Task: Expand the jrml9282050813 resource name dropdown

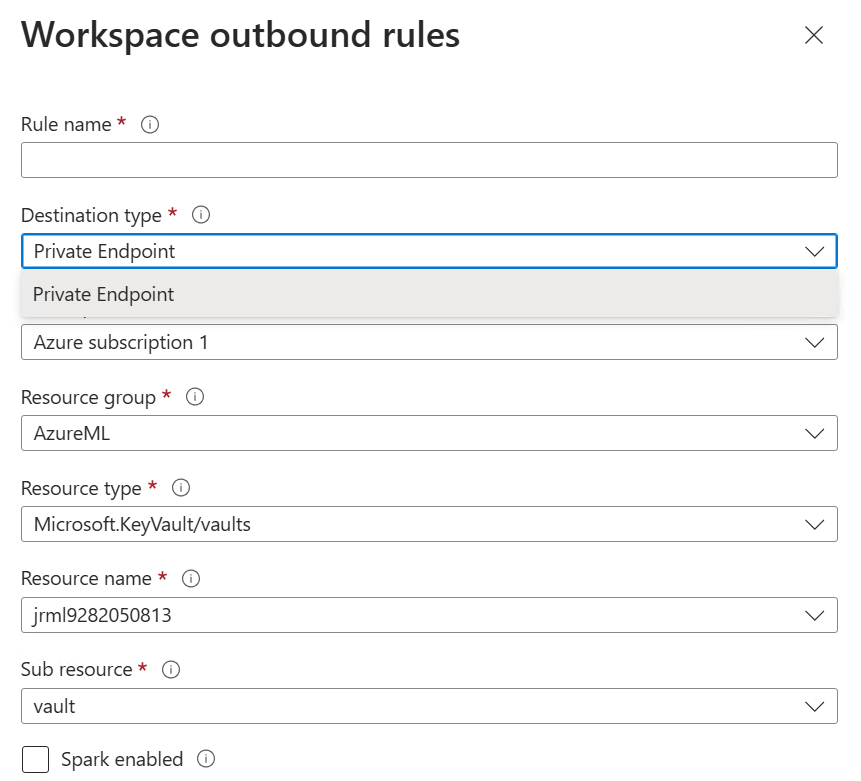Action: (x=428, y=615)
